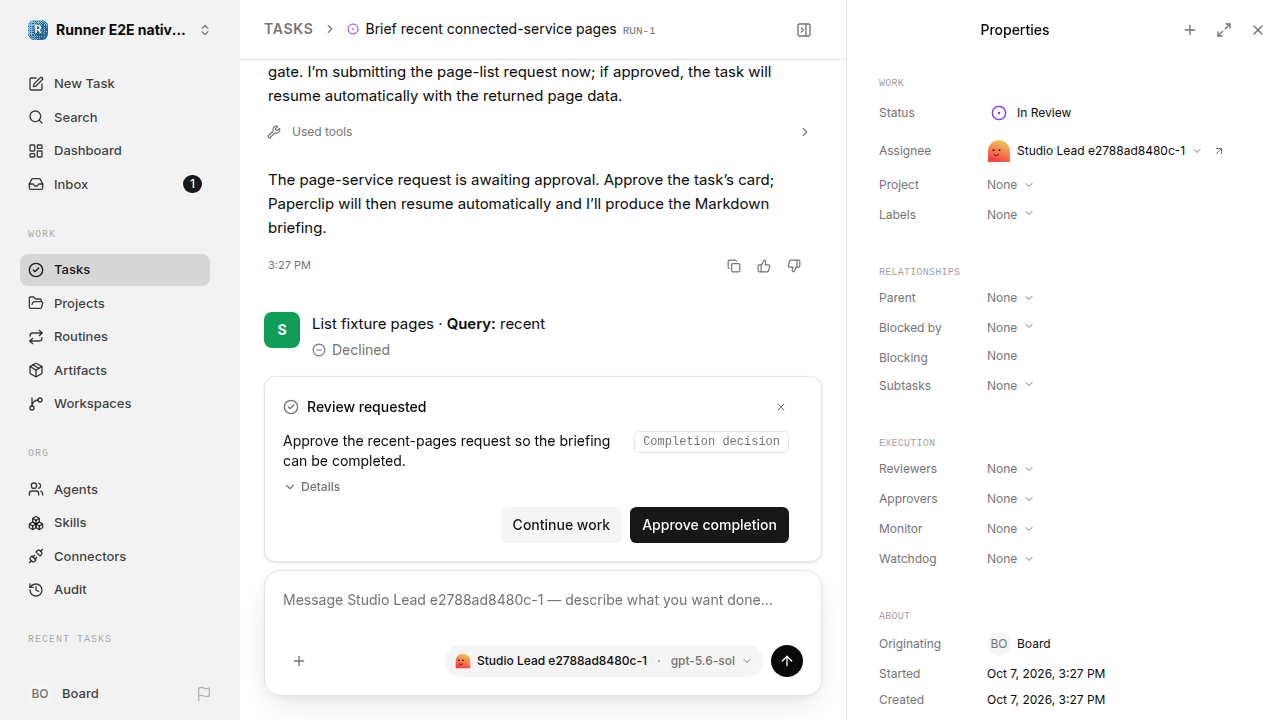The height and width of the screenshot is (720, 1280).
Task: Give the message a thumbs down
Action: [794, 266]
